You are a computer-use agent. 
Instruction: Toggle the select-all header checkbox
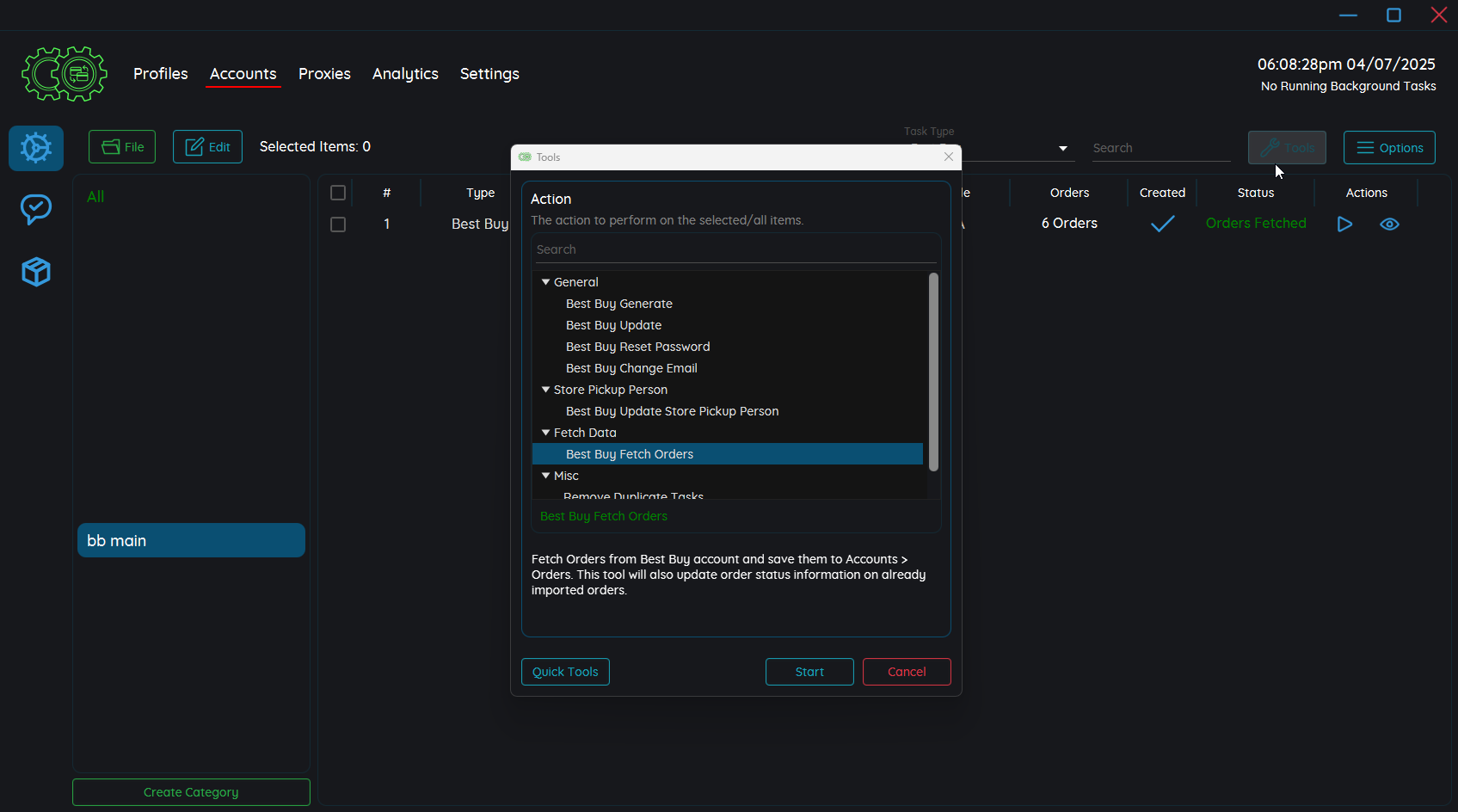click(x=338, y=193)
